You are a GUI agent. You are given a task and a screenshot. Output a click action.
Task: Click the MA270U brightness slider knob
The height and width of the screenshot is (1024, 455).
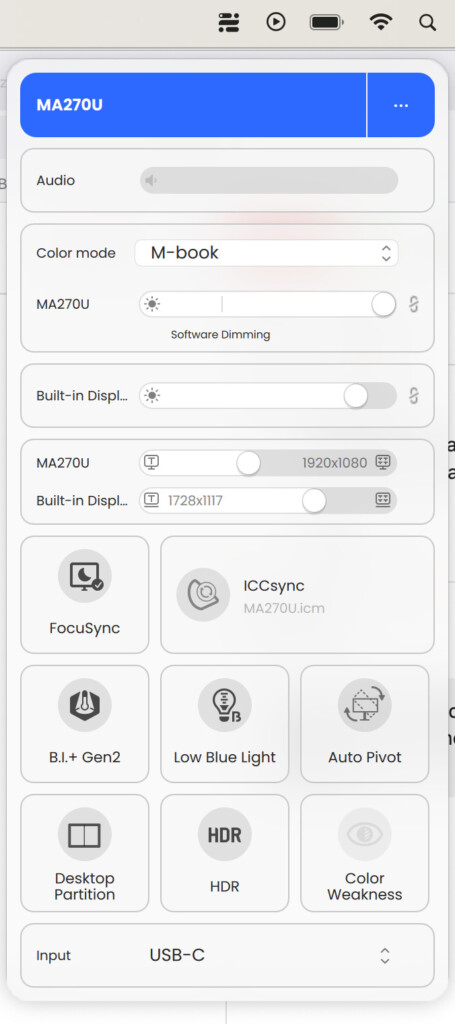tap(384, 304)
